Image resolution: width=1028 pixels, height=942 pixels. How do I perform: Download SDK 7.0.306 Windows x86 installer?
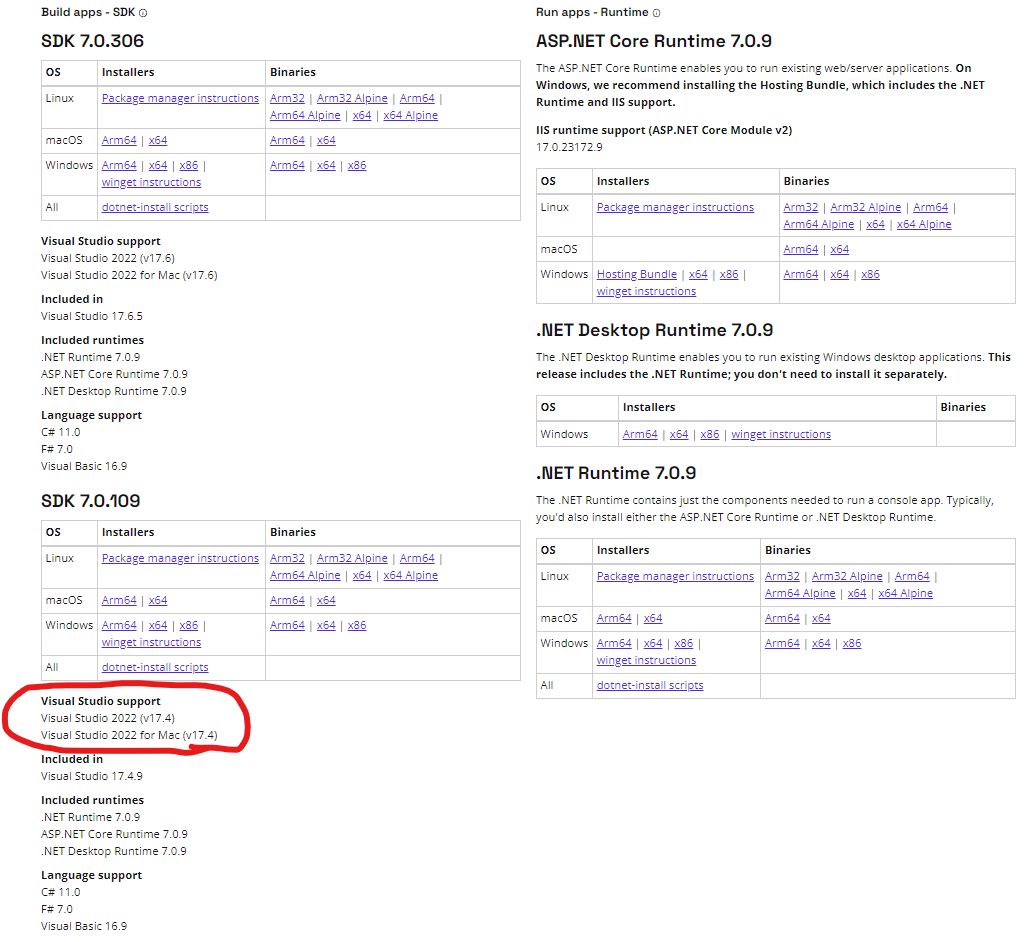pyautogui.click(x=189, y=165)
